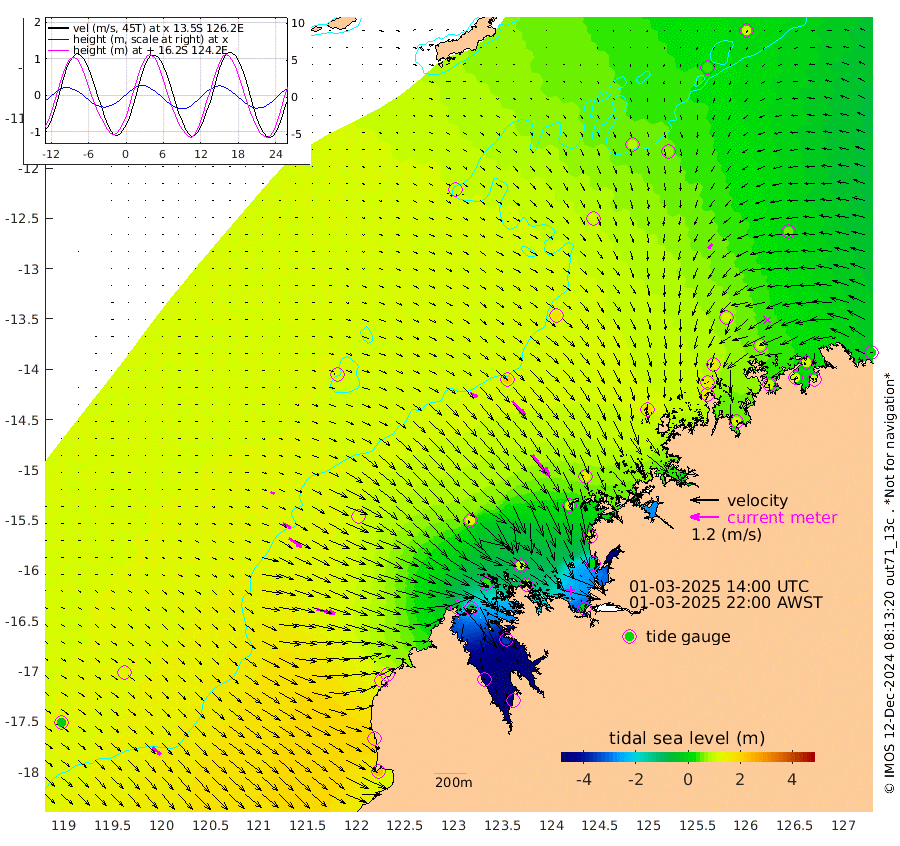
Task: Click inset left-axis label '2'
Action: 37,22
